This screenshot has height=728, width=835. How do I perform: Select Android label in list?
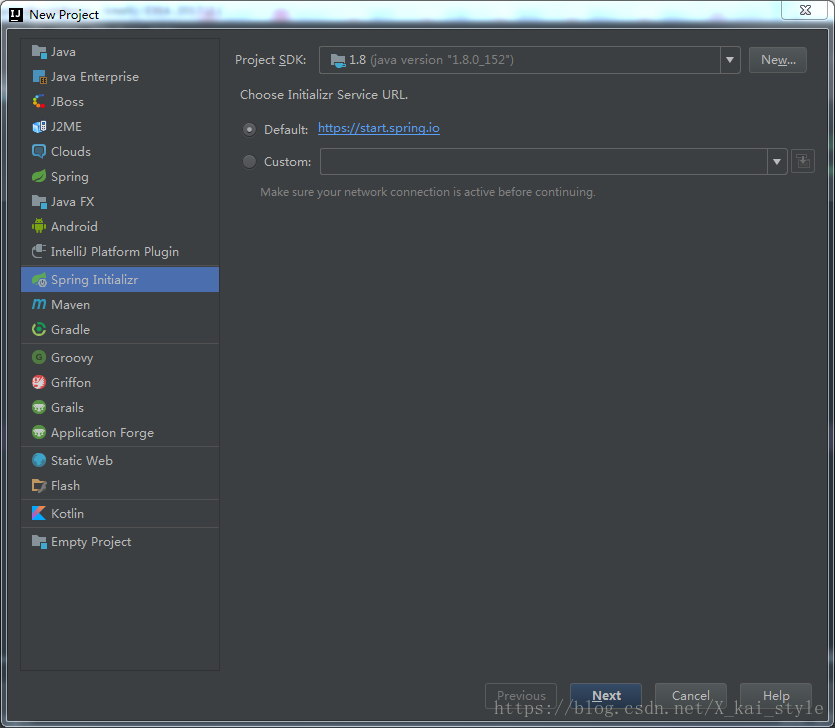coord(74,226)
